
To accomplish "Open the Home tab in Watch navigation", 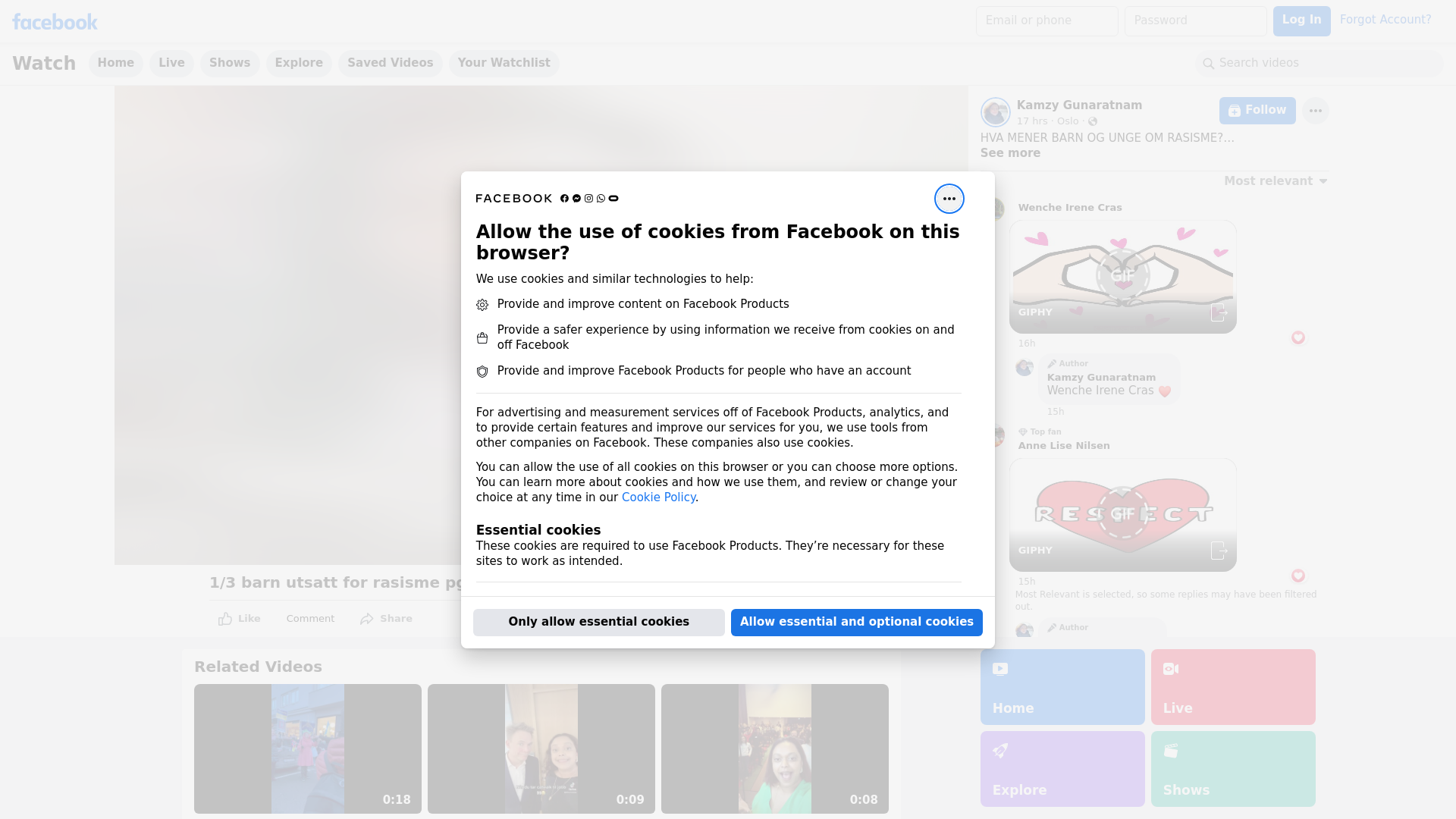I will pos(115,63).
